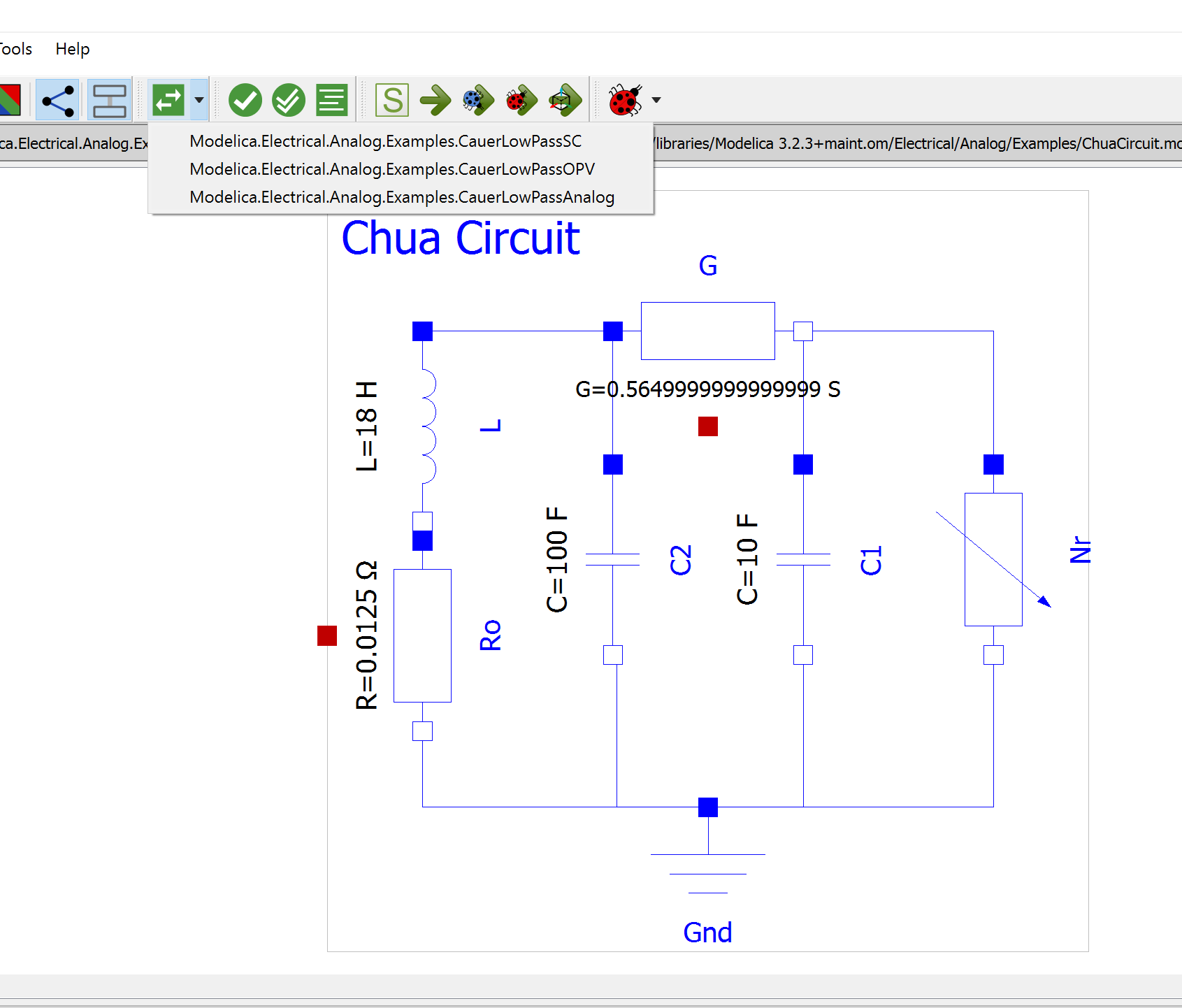Open the recent models dropdown arrow
Viewport: 1182px width, 1008px height.
198,100
